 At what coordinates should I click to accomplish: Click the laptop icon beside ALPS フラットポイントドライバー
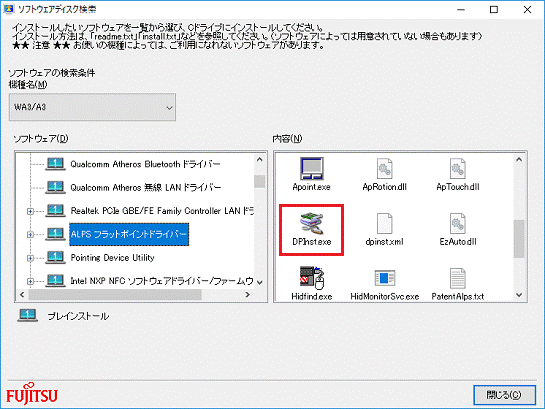[55, 234]
